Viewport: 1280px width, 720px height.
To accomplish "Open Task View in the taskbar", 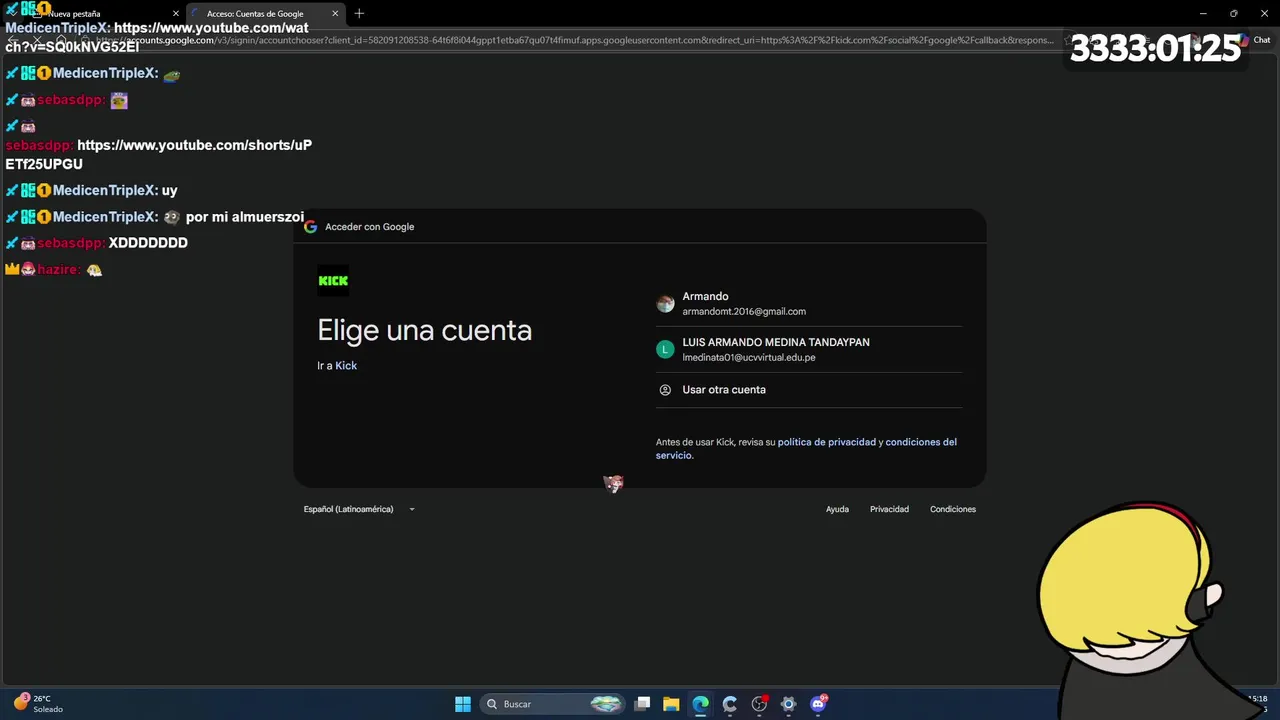I will [643, 704].
